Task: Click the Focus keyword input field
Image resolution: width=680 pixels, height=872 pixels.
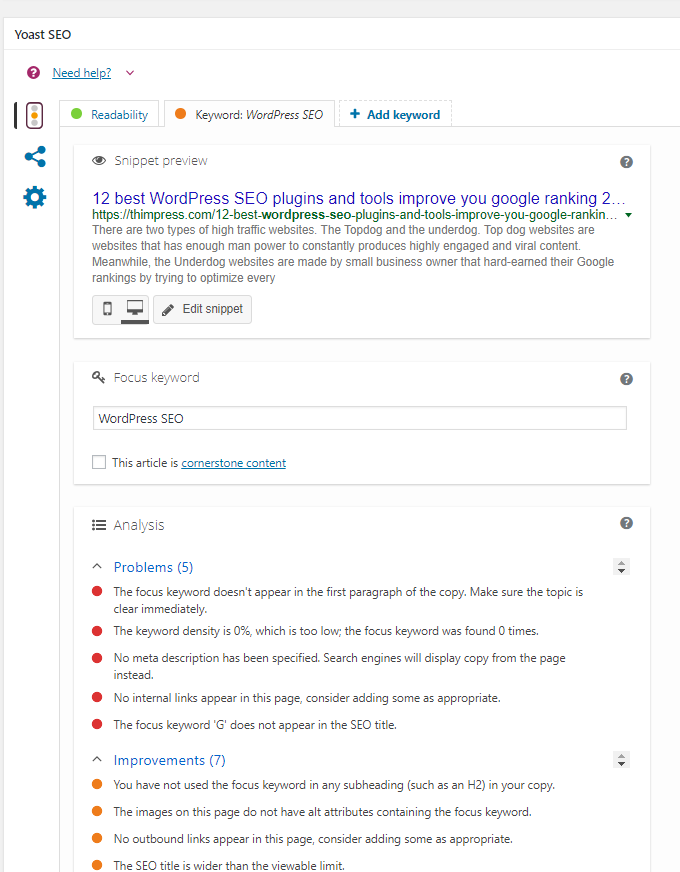Action: click(x=360, y=418)
